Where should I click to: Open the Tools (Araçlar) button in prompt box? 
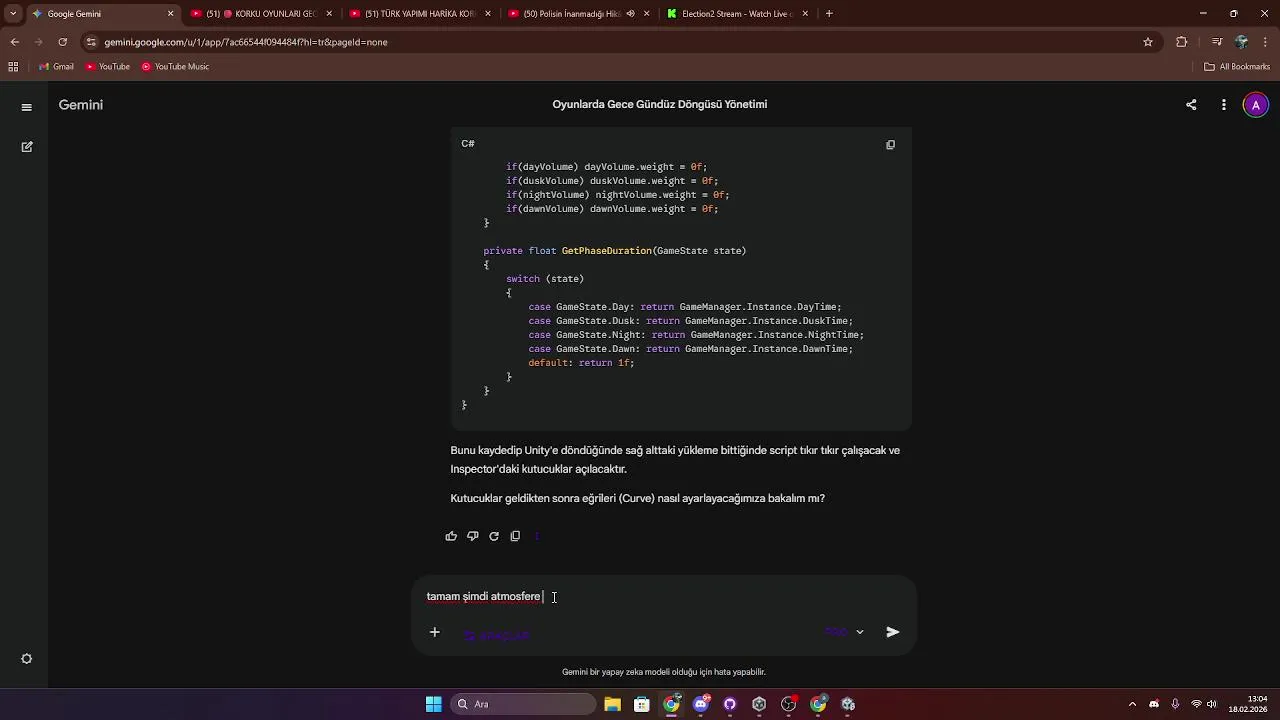pos(496,634)
